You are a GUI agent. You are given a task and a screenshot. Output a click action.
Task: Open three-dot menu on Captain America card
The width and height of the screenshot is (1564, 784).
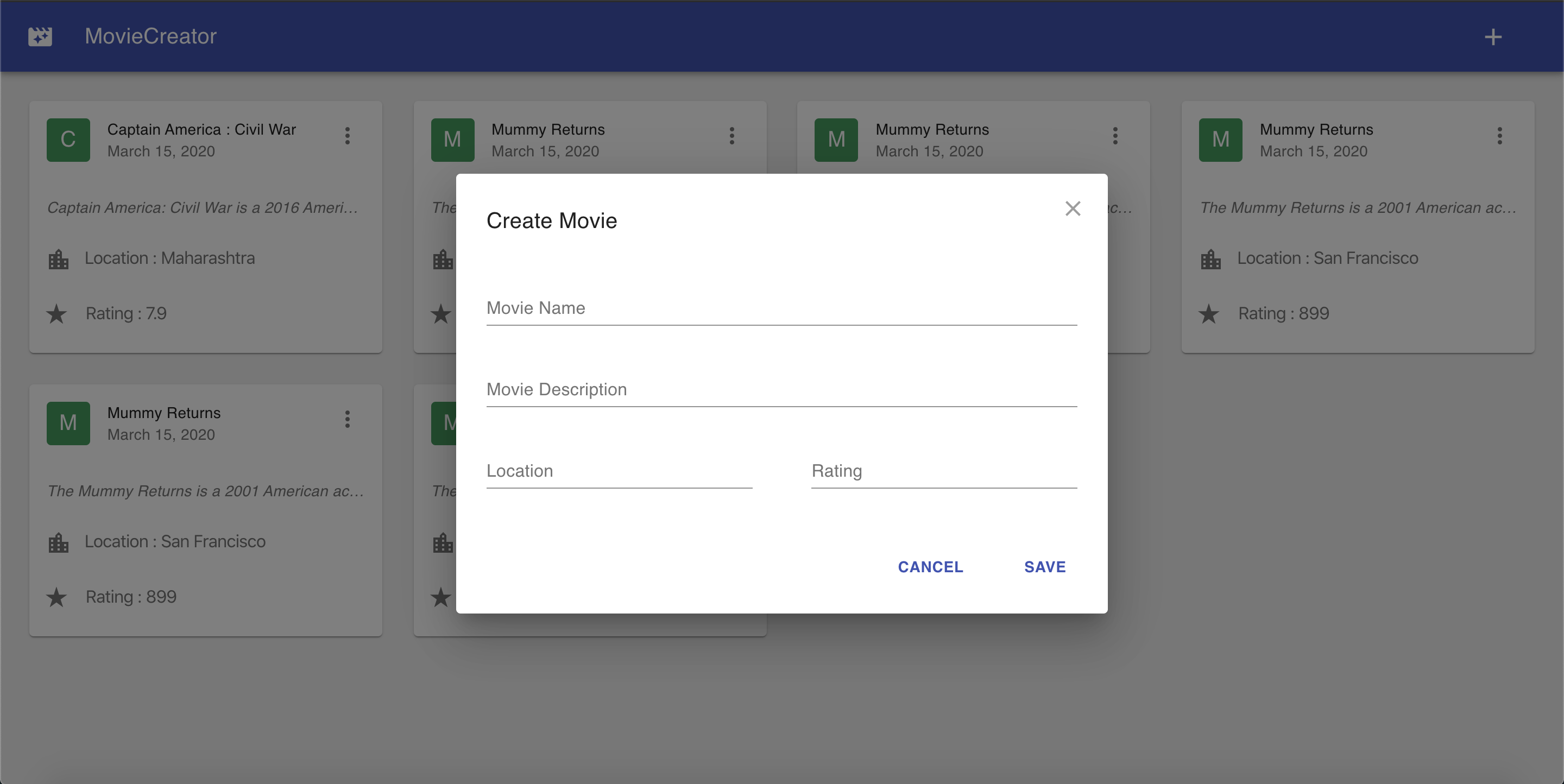click(348, 136)
